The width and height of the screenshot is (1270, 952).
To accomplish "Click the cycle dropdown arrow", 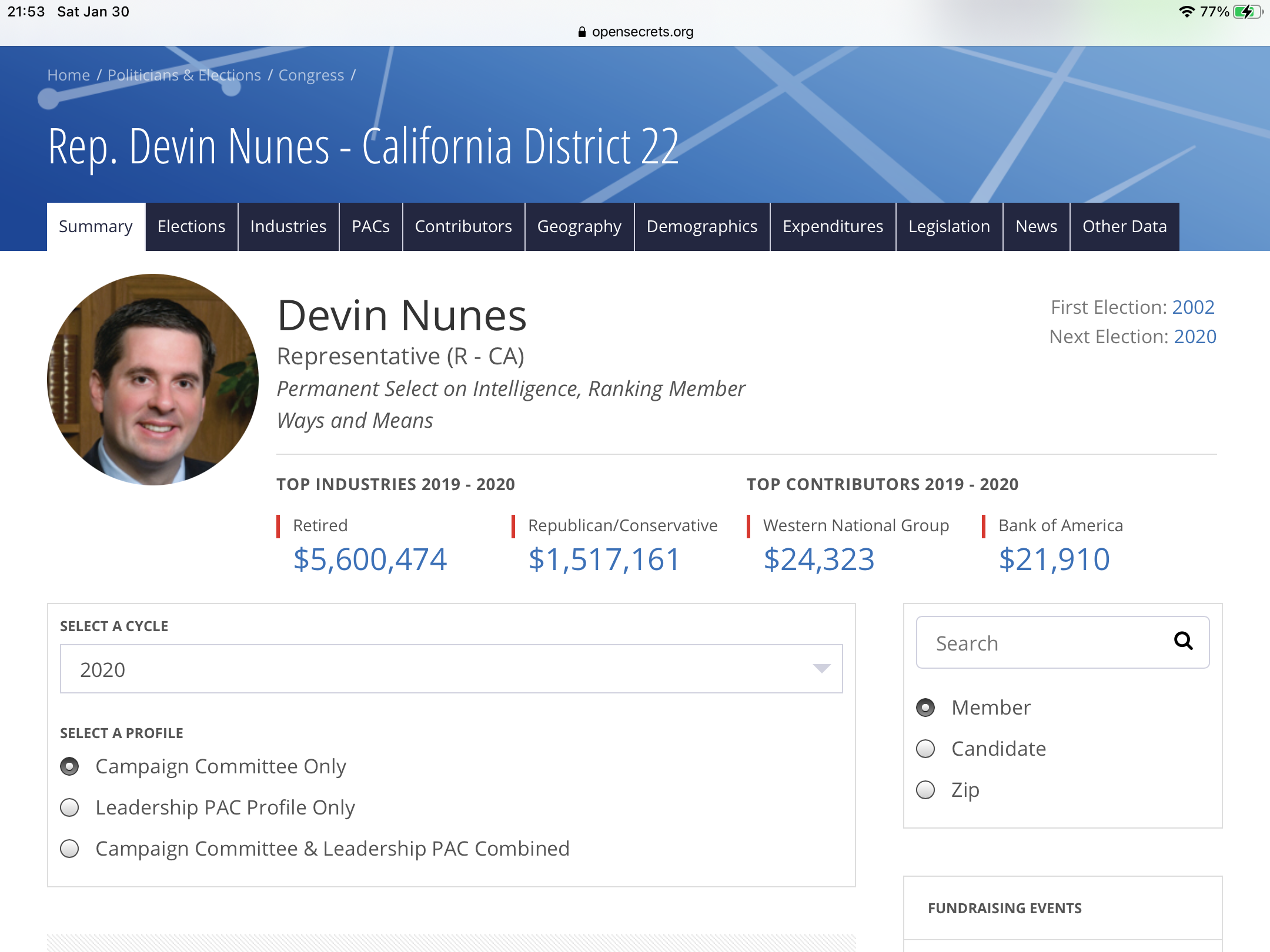I will (821, 669).
